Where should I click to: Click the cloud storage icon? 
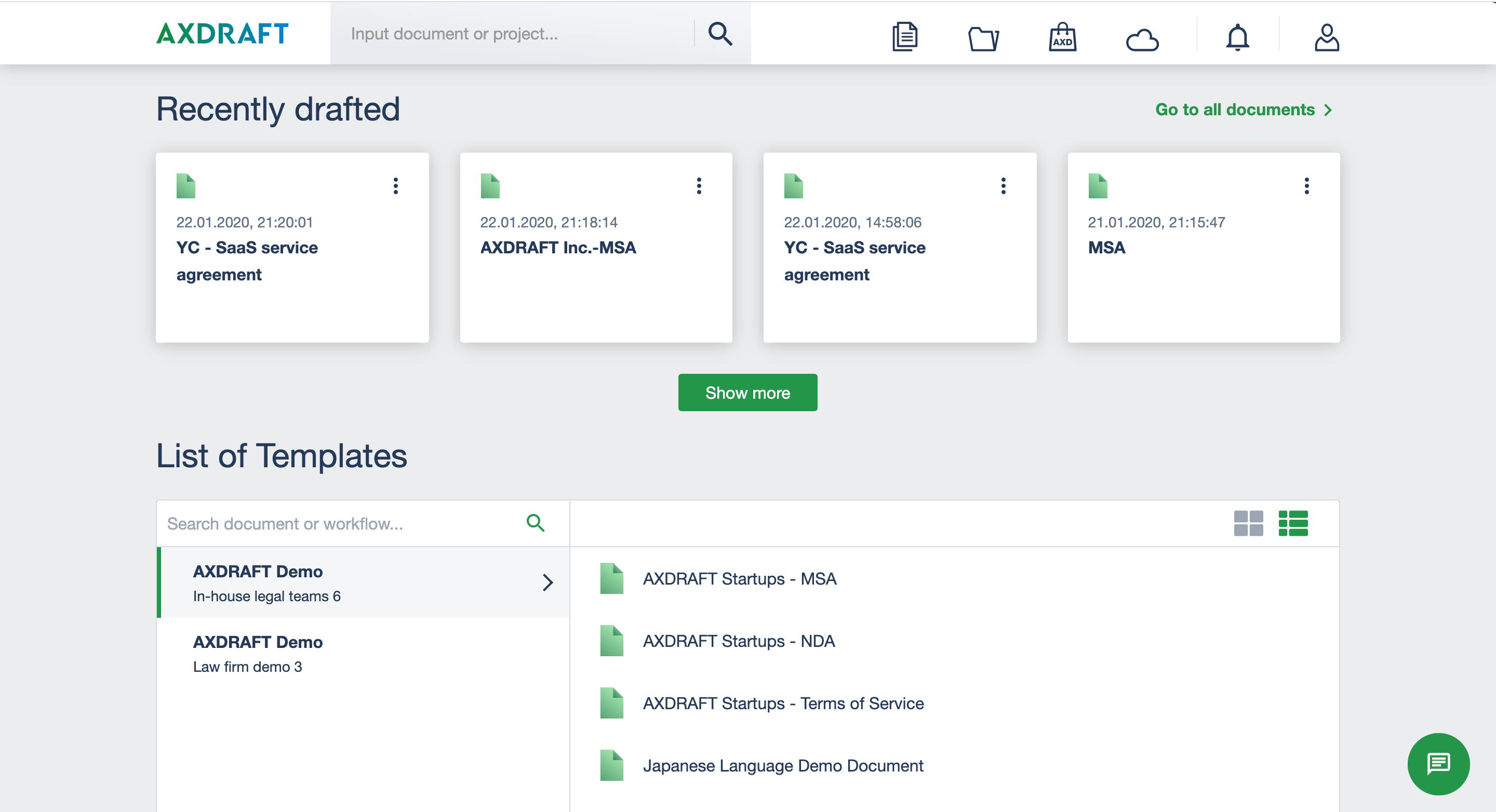coord(1142,39)
